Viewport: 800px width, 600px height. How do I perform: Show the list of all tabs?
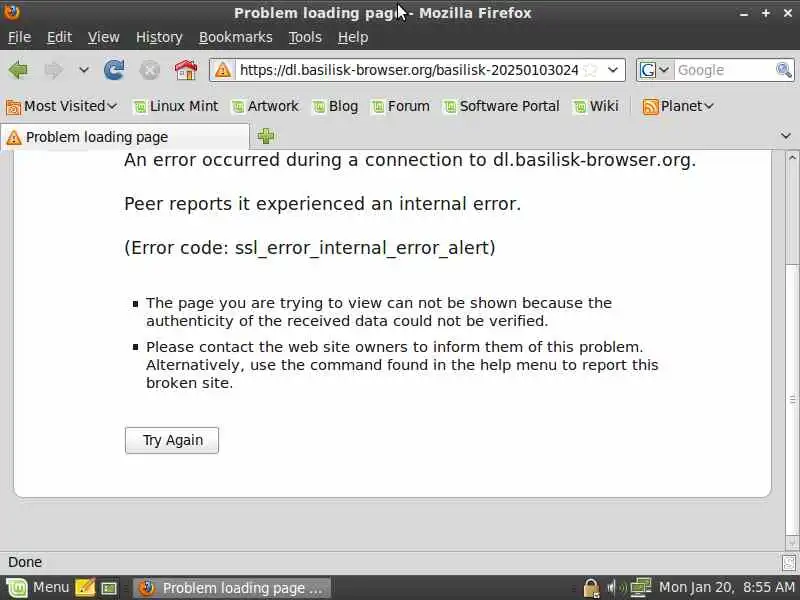click(786, 136)
